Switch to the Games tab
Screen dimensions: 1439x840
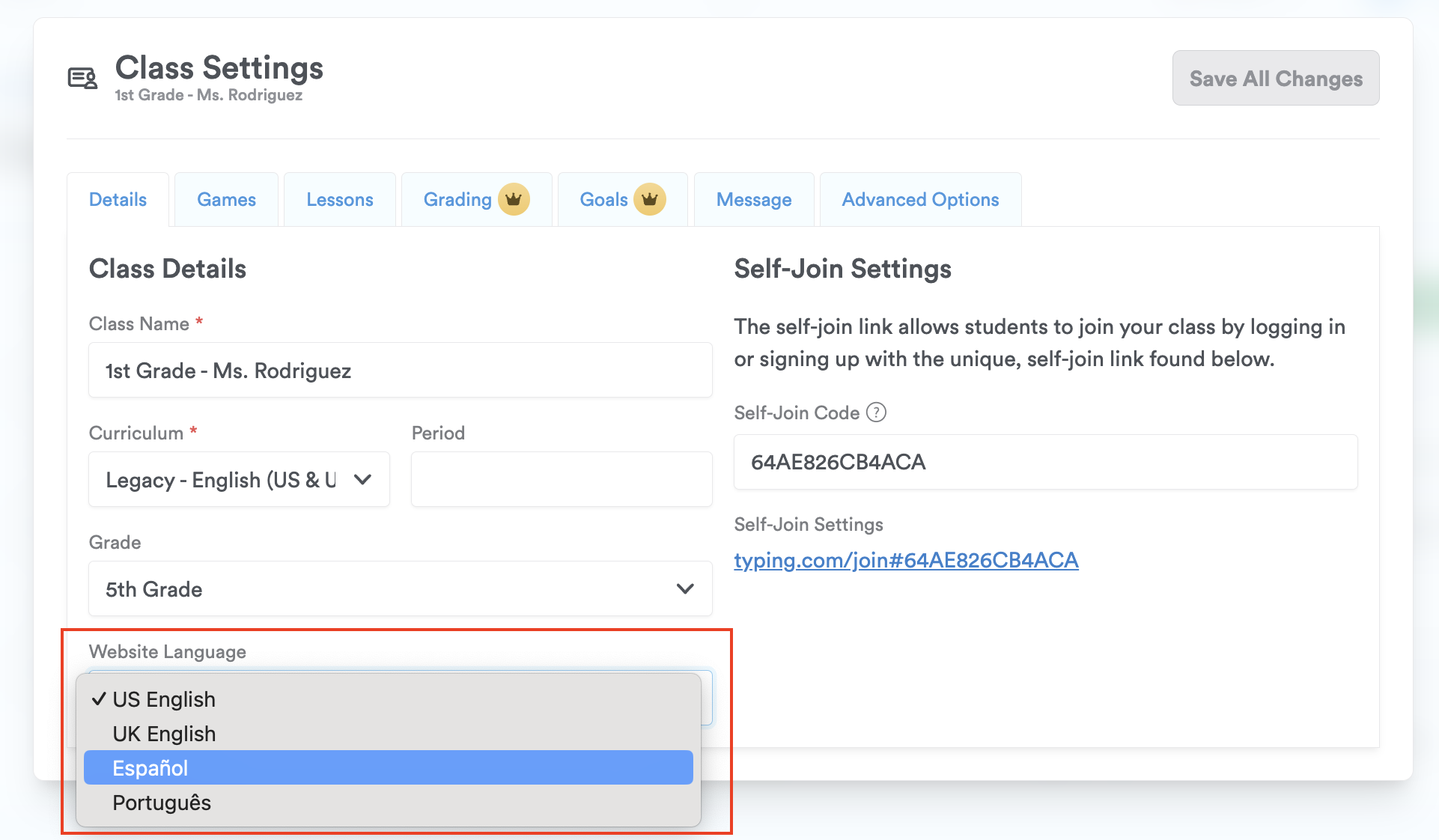(x=226, y=200)
